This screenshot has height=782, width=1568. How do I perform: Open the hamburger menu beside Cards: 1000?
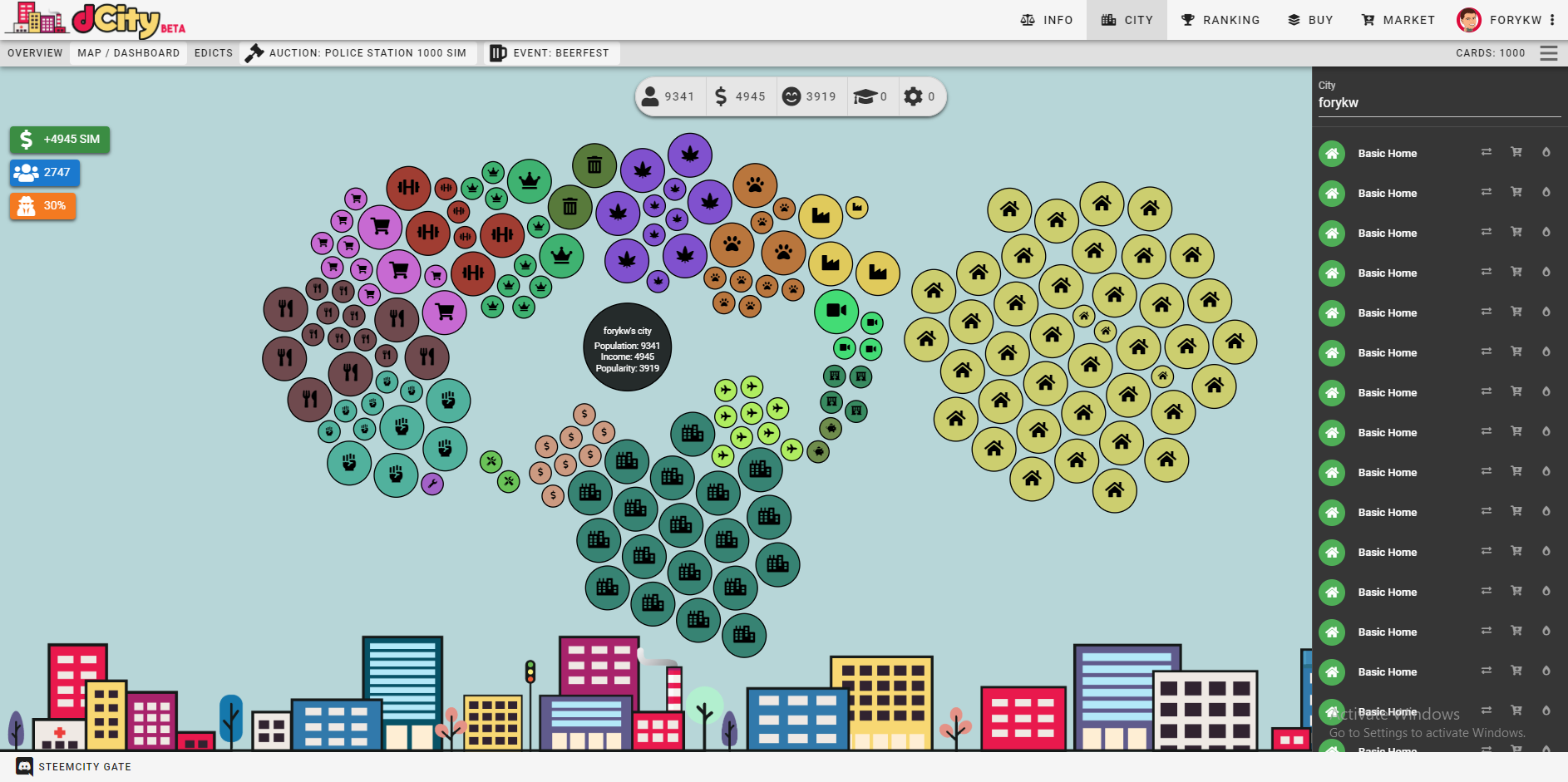1548,53
